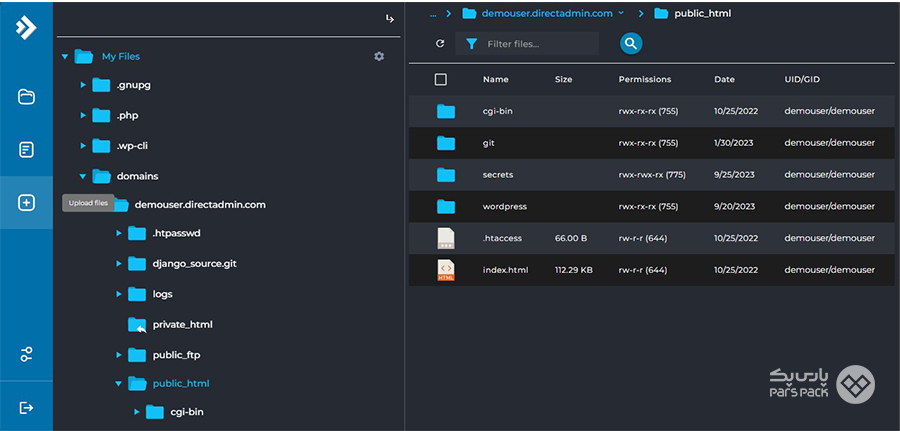Click the breadcrumb ellipsis link
This screenshot has width=900, height=431.
coord(433,14)
